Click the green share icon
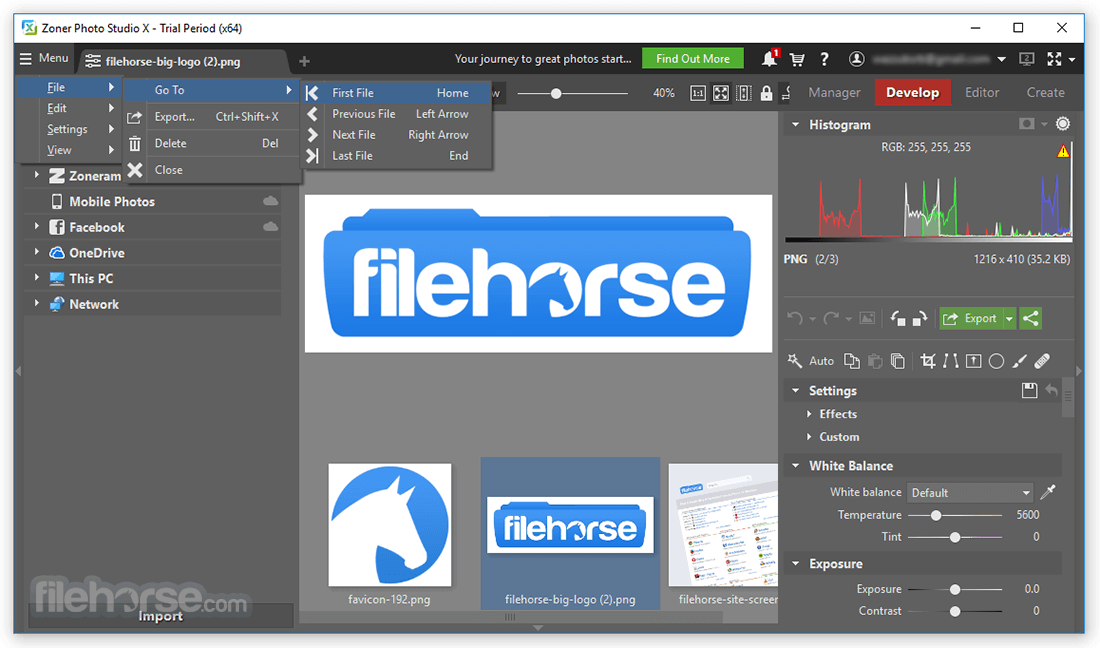 1031,318
